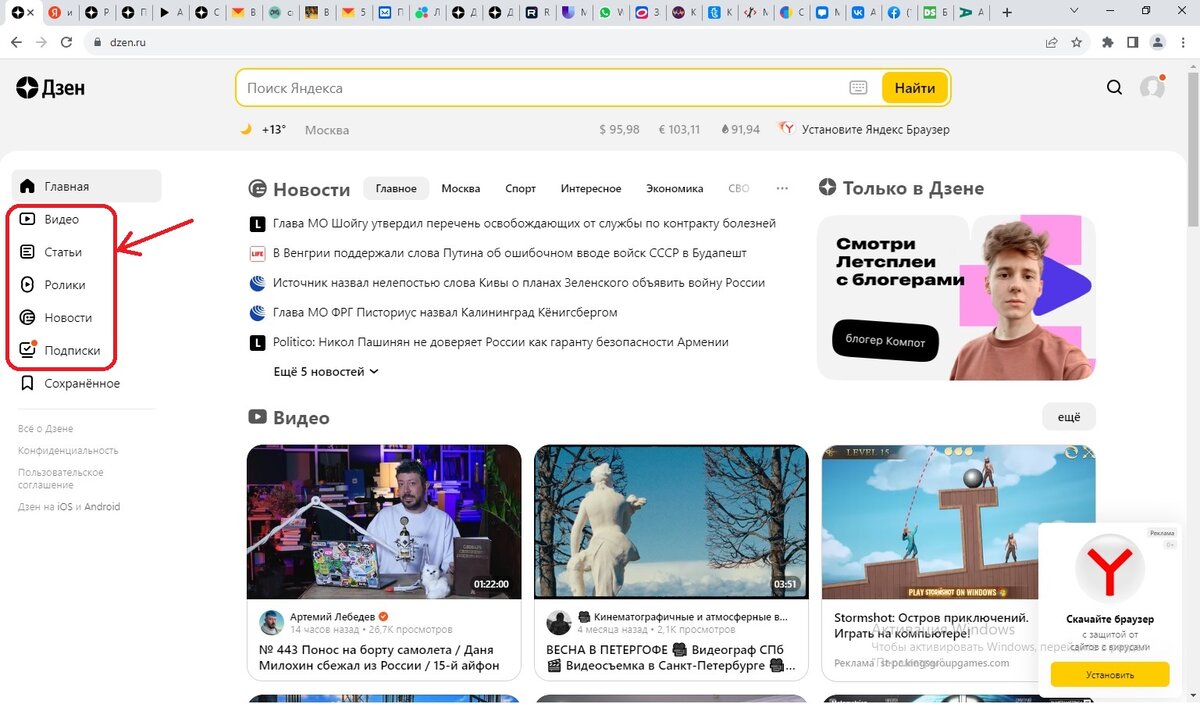Open the Ролики section
Screen dimensions: 1200x704
pos(62,284)
